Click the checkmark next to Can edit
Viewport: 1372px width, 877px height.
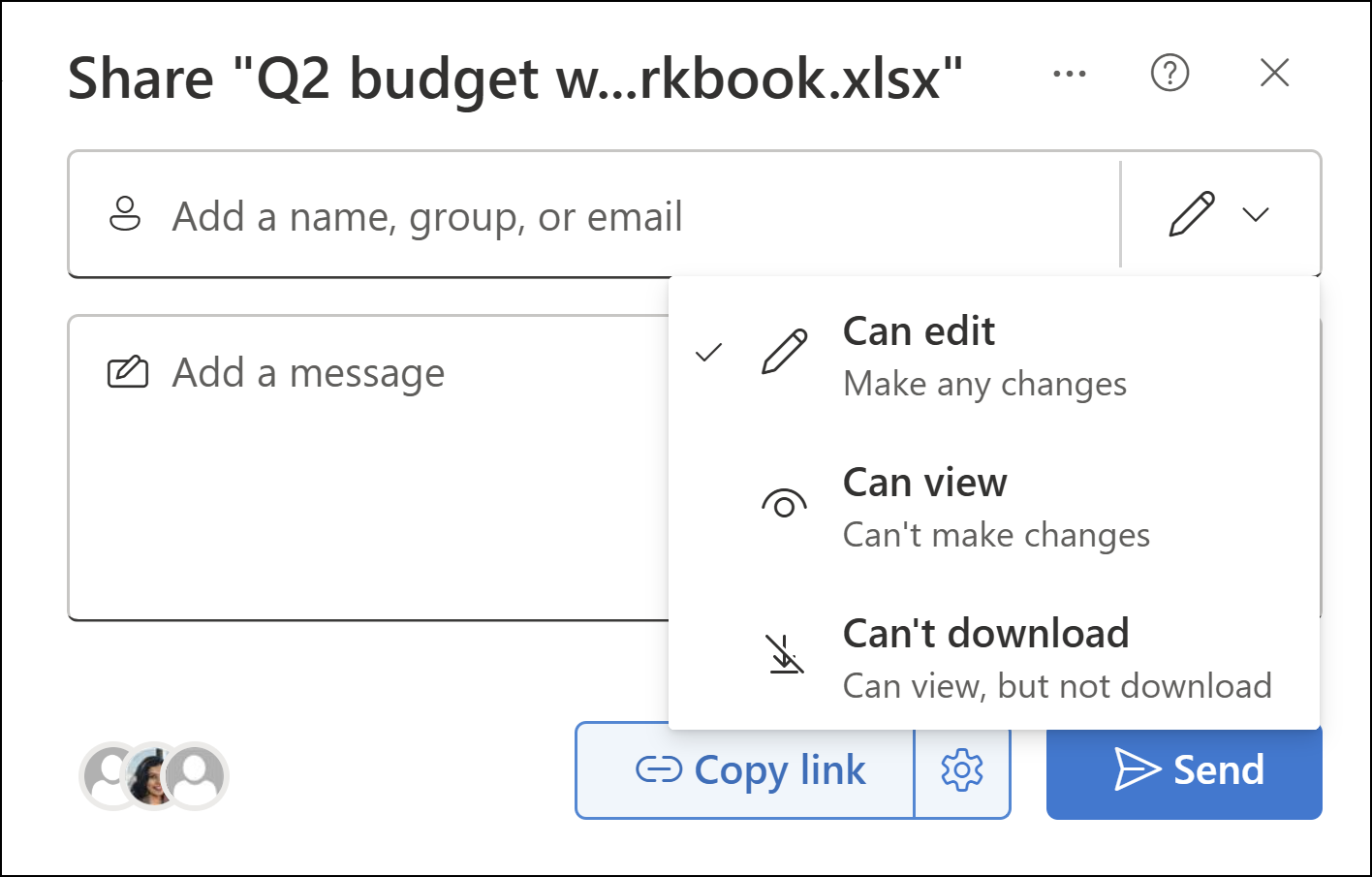coord(708,352)
